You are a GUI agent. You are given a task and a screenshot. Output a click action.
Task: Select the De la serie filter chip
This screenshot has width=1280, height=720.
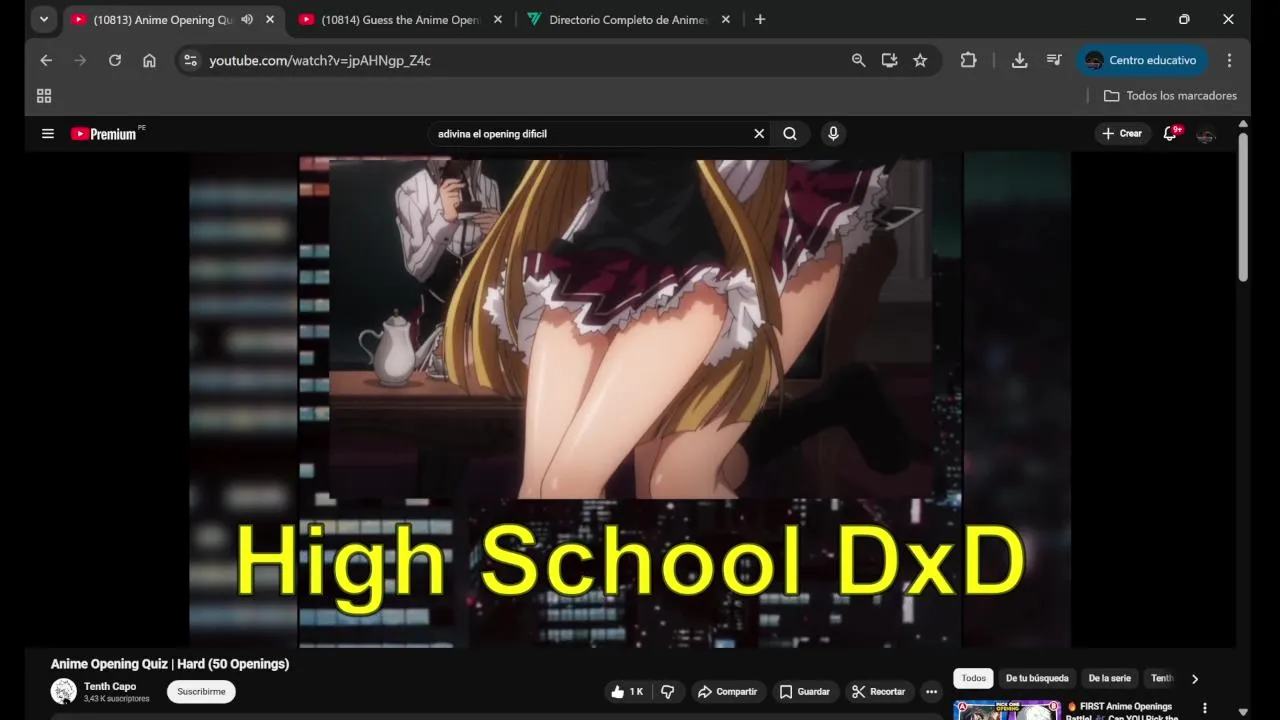coord(1110,678)
